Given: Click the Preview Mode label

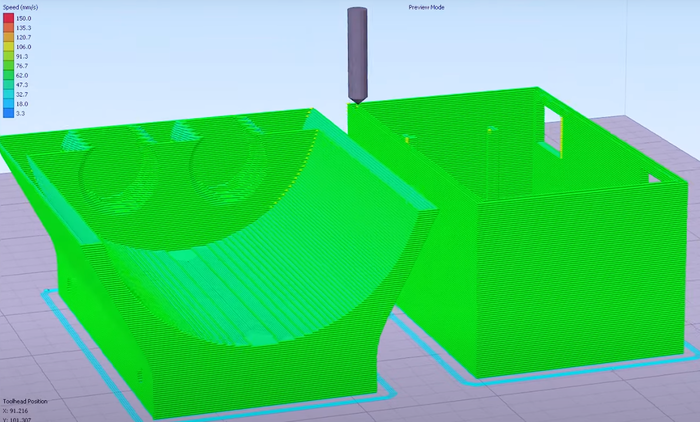Looking at the screenshot, I should [x=426, y=7].
